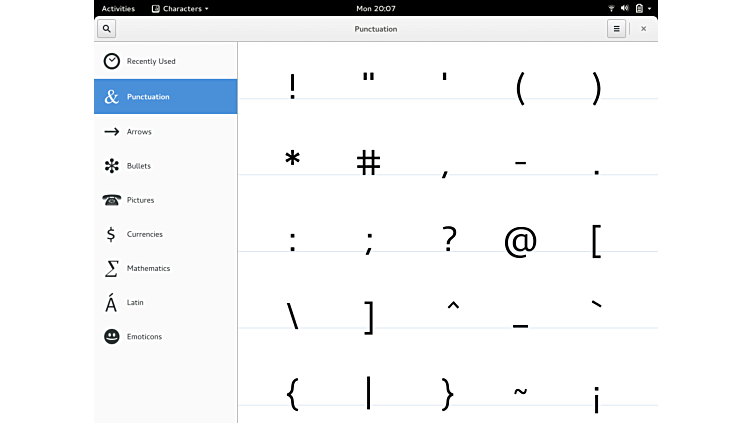Viewport: 752px width, 423px height.
Task: Open the hamburger menu in header
Action: (616, 29)
